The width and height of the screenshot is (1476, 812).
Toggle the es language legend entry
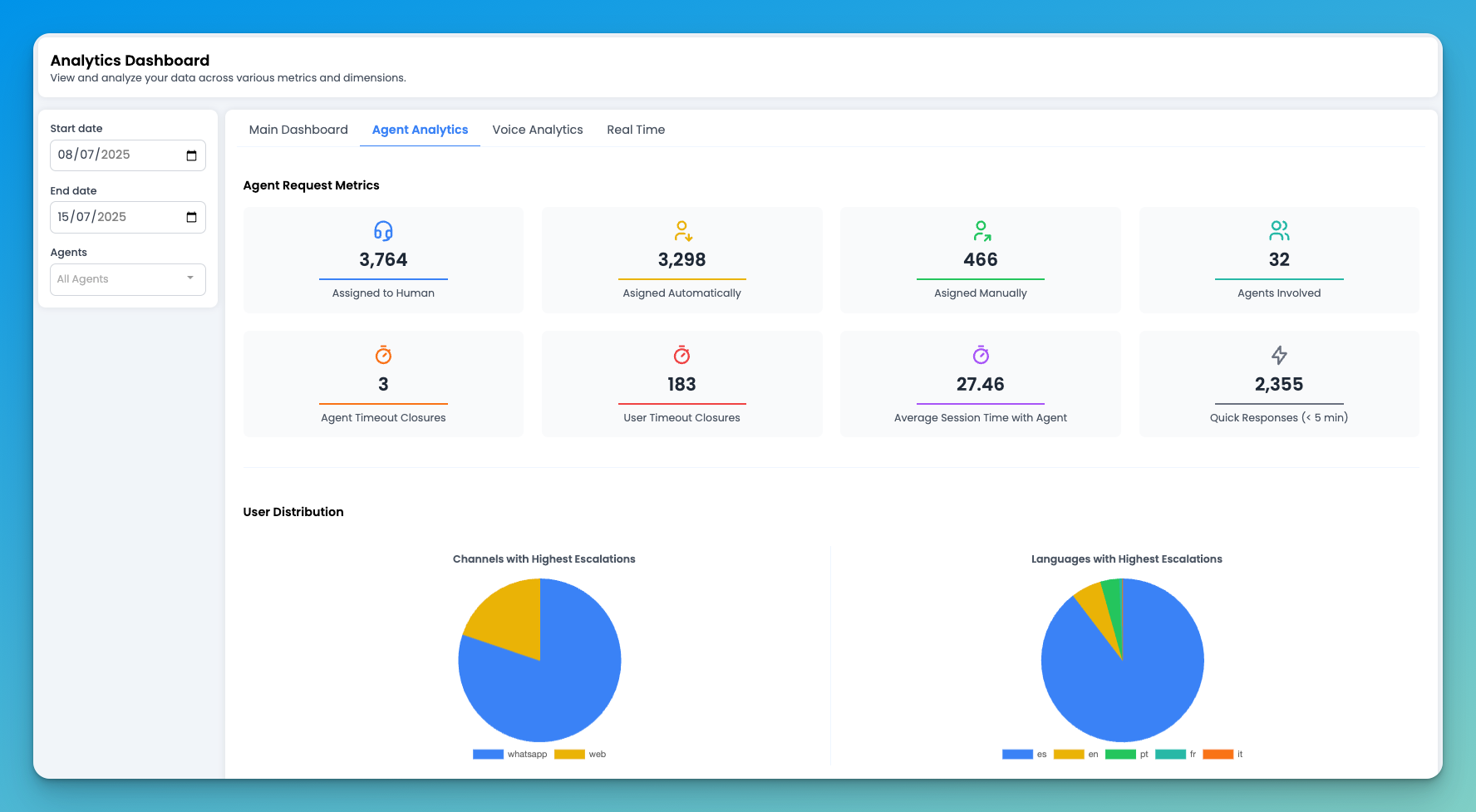[x=1030, y=754]
